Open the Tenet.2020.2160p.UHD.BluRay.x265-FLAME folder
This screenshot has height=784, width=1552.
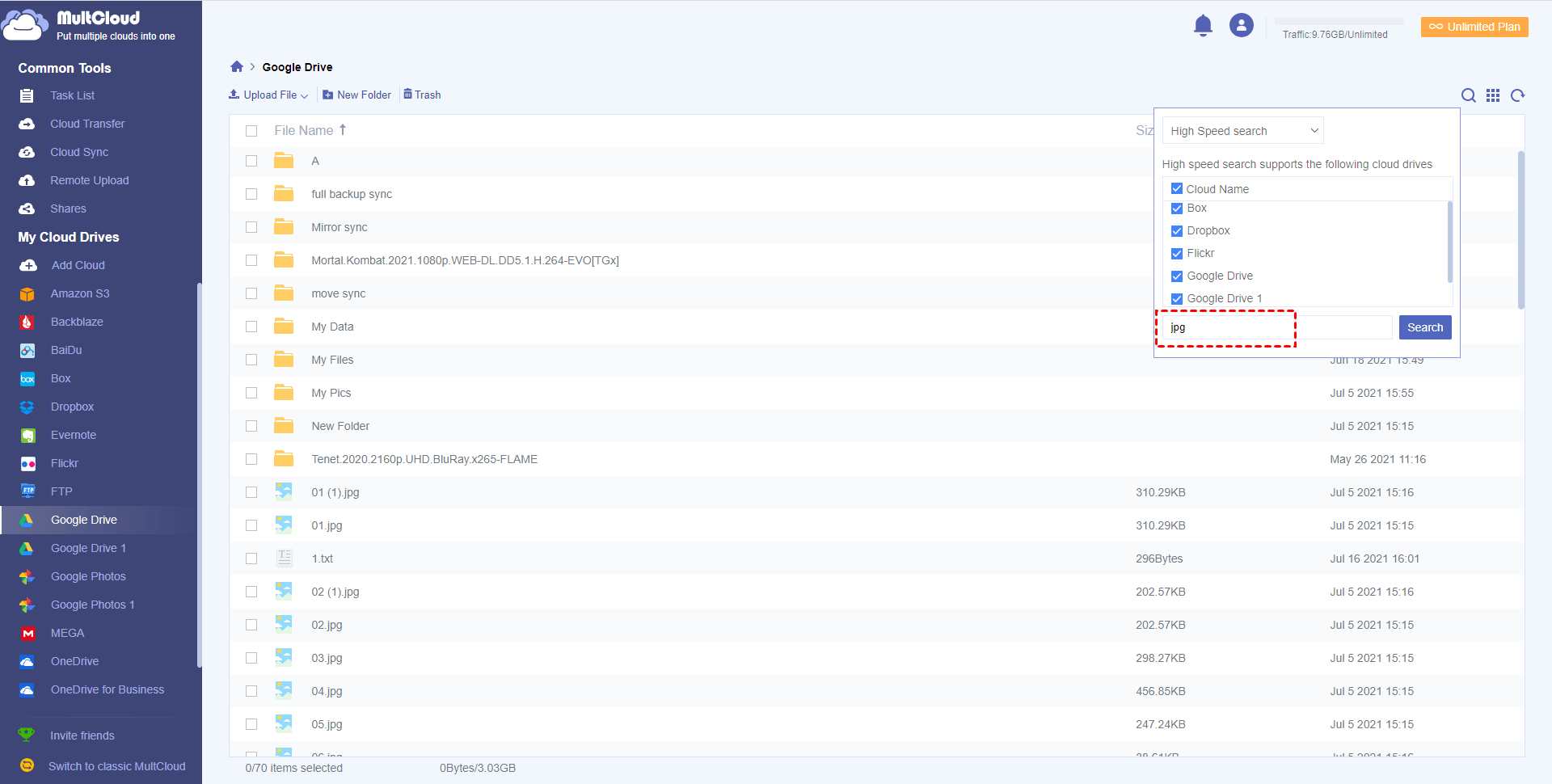424,459
